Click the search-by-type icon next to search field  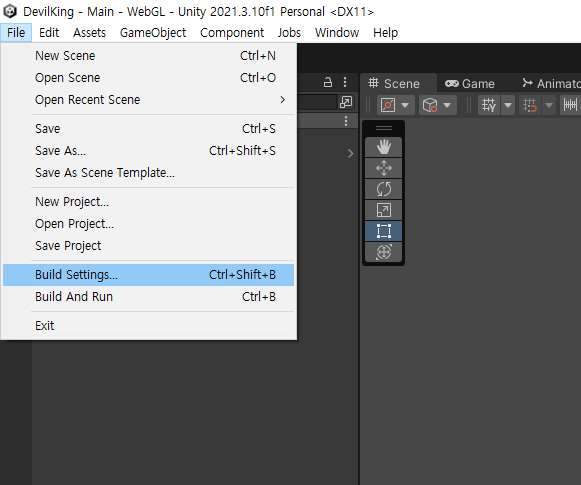tap(346, 102)
